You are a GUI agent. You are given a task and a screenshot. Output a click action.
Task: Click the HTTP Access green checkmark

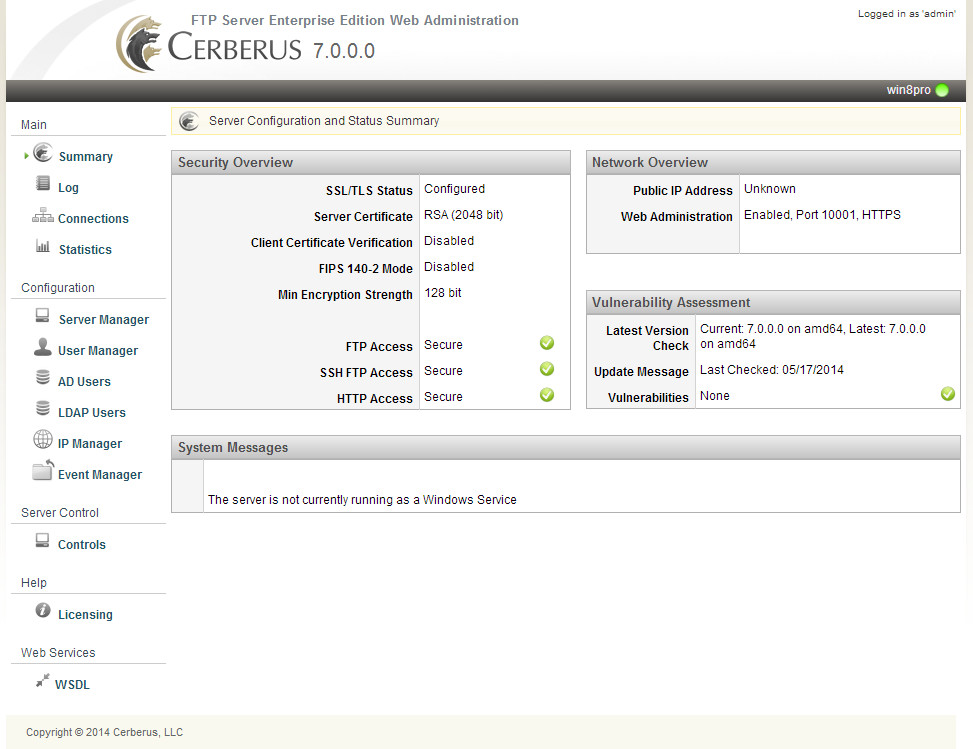click(x=547, y=395)
